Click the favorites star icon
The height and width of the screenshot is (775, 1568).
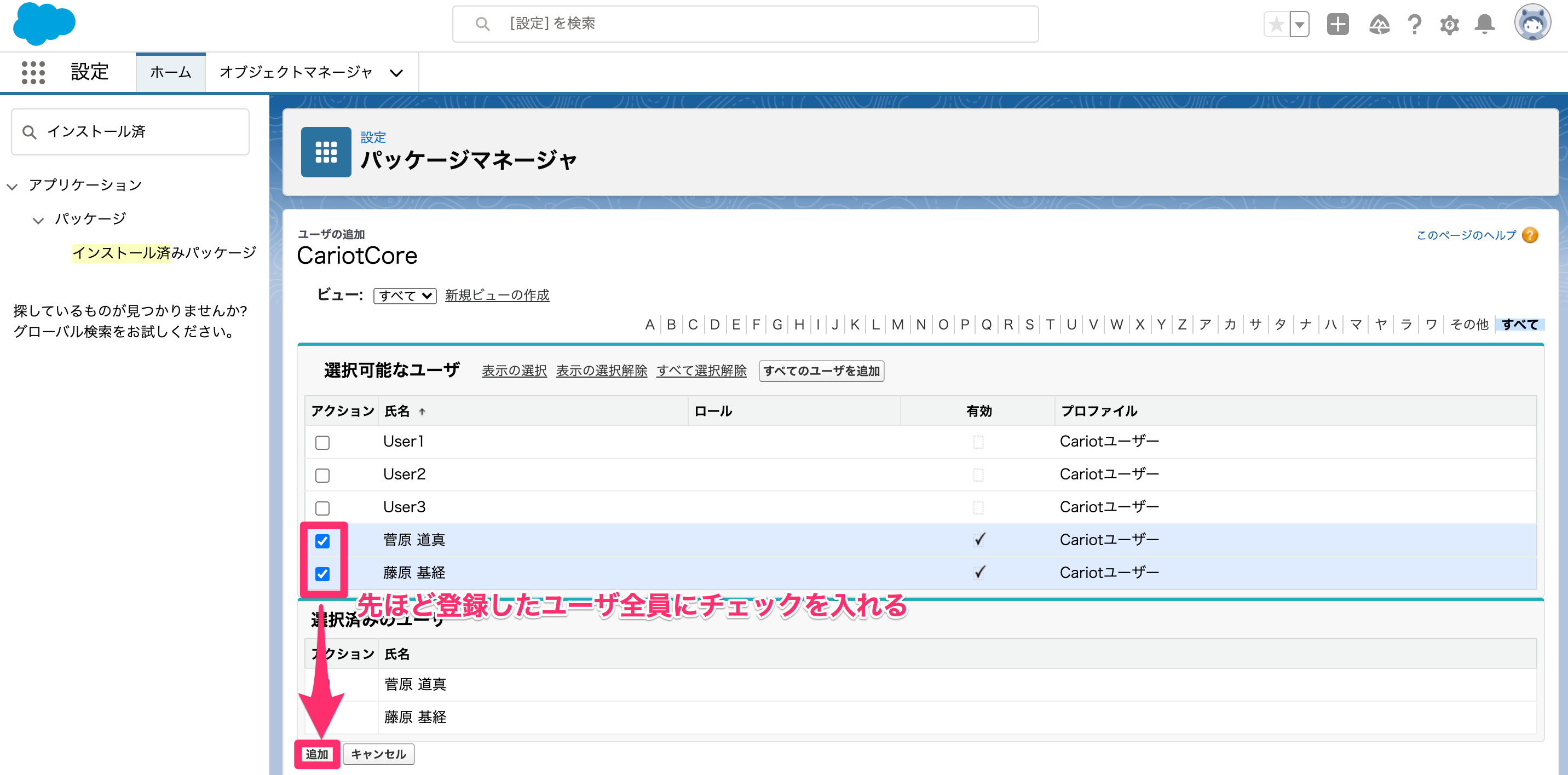tap(1276, 25)
